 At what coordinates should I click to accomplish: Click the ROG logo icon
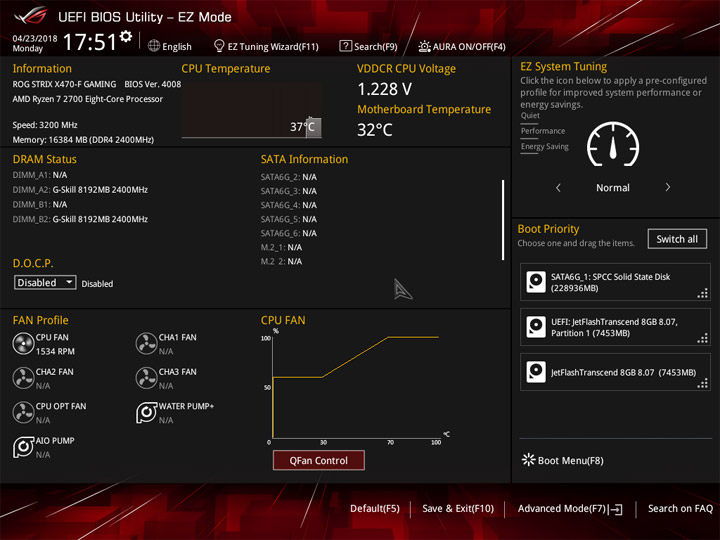pos(30,16)
